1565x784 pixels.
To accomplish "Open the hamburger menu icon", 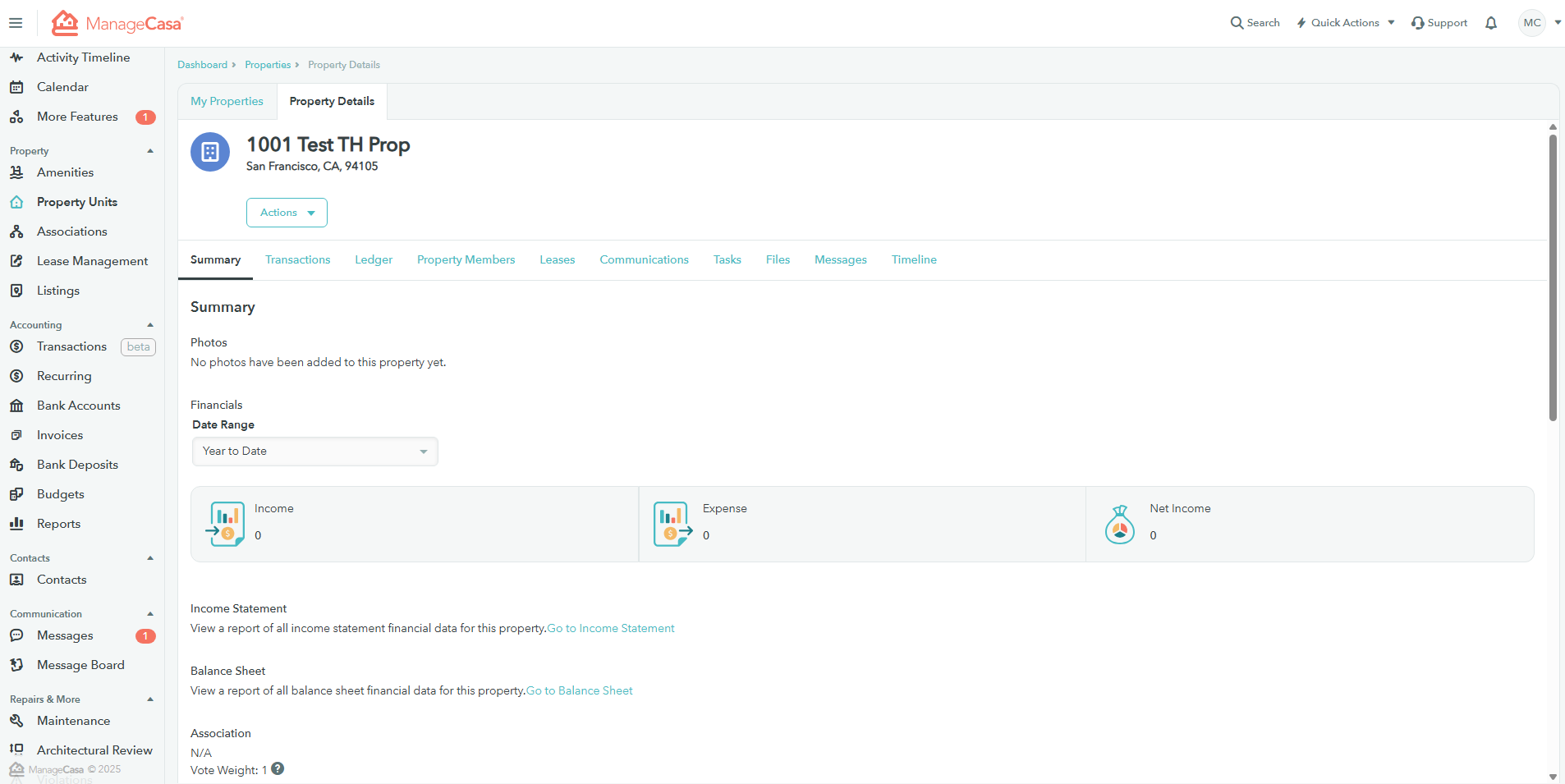I will point(16,23).
